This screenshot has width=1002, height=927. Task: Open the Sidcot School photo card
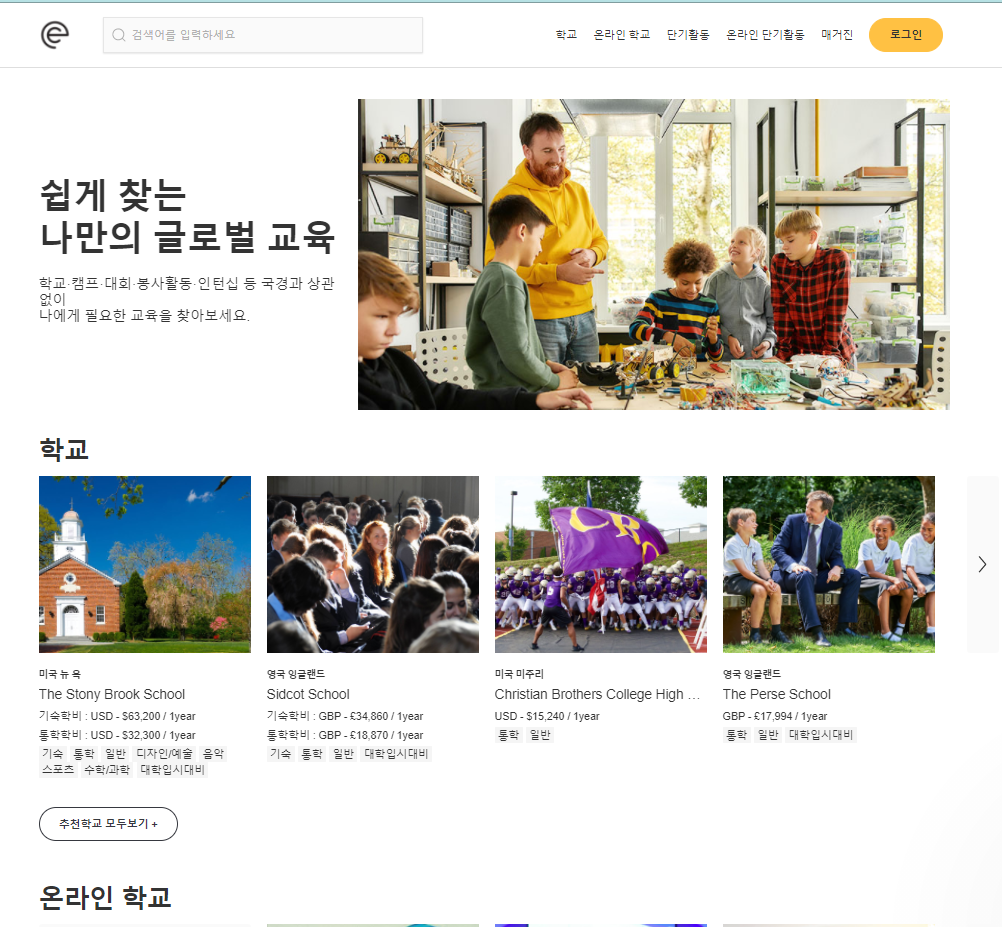[x=373, y=564]
